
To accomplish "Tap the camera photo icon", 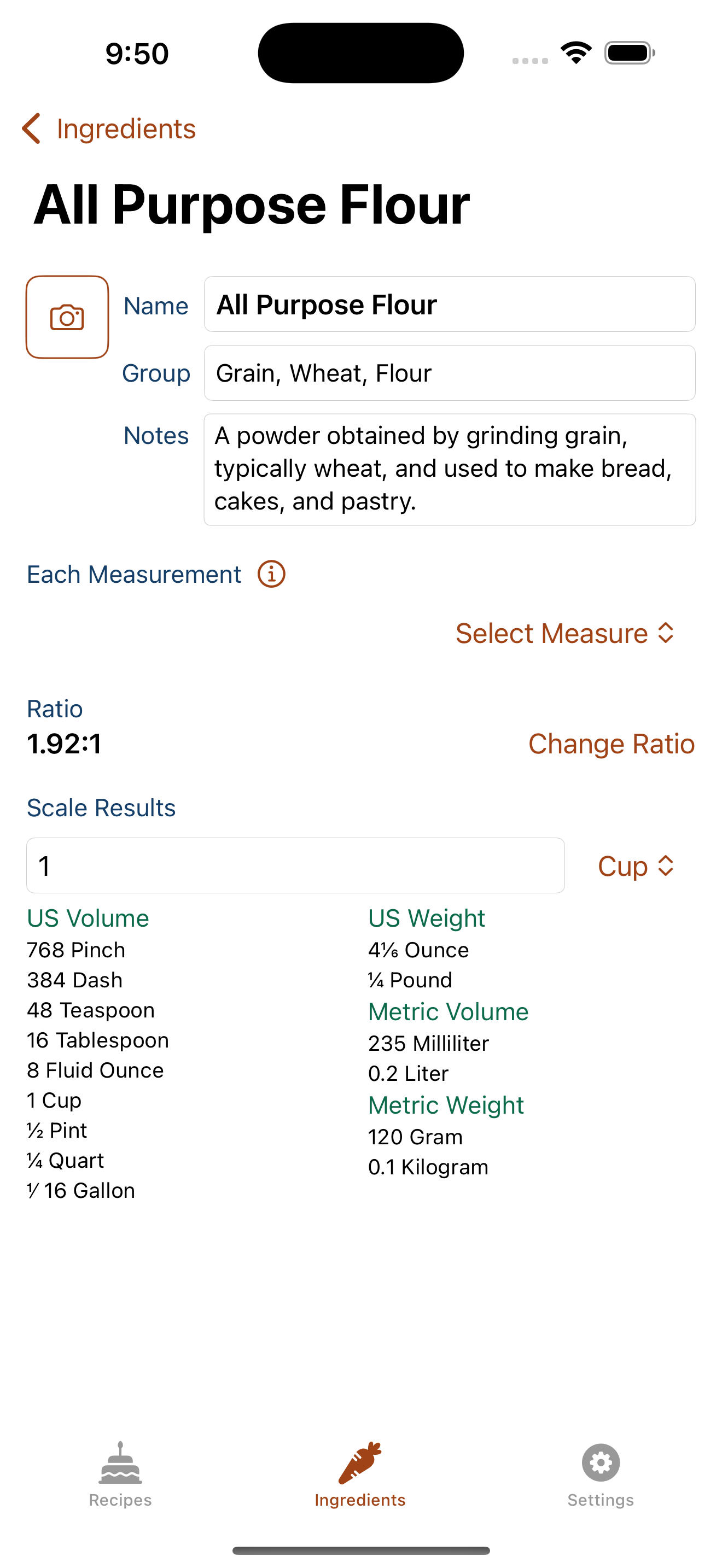I will click(67, 317).
